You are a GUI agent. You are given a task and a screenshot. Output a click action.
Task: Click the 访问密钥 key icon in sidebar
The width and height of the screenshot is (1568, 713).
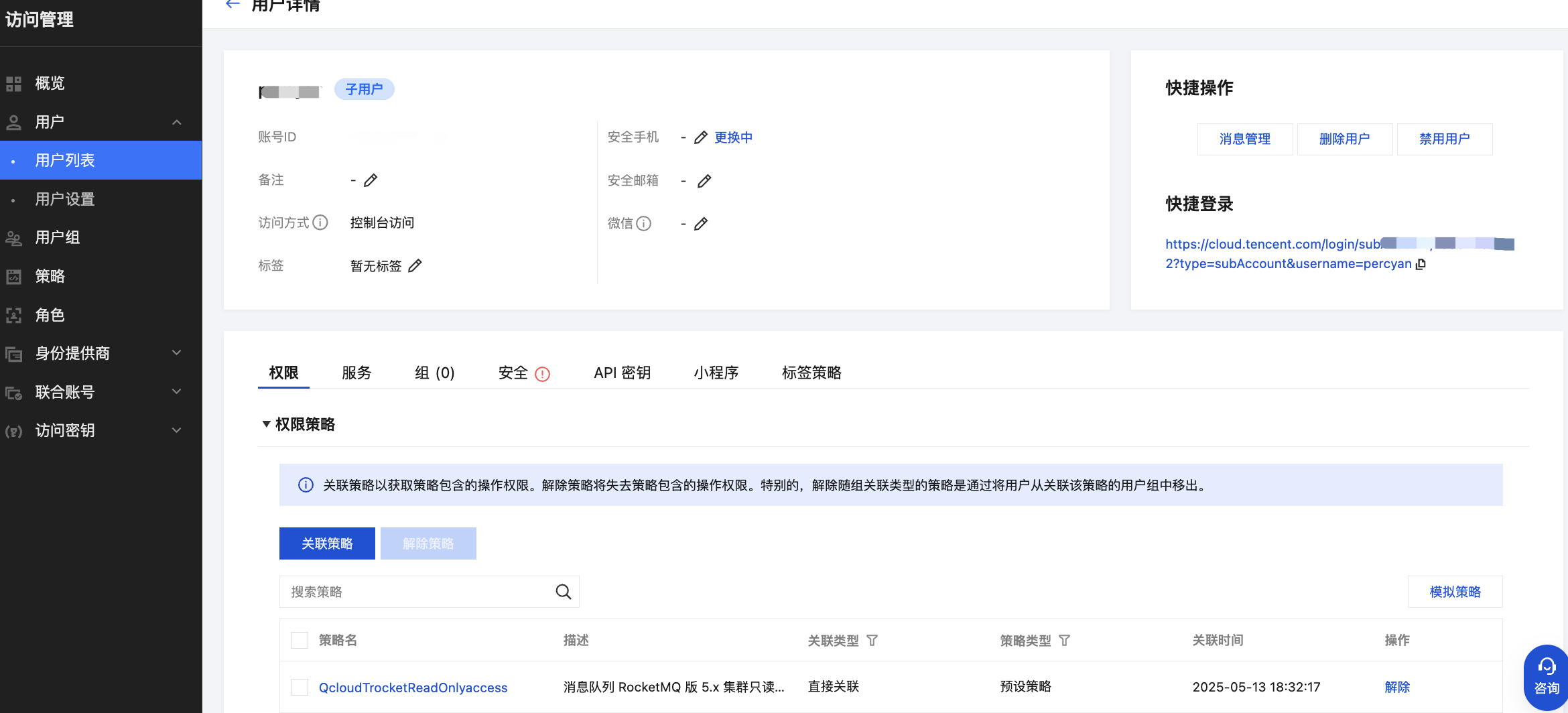[x=14, y=431]
